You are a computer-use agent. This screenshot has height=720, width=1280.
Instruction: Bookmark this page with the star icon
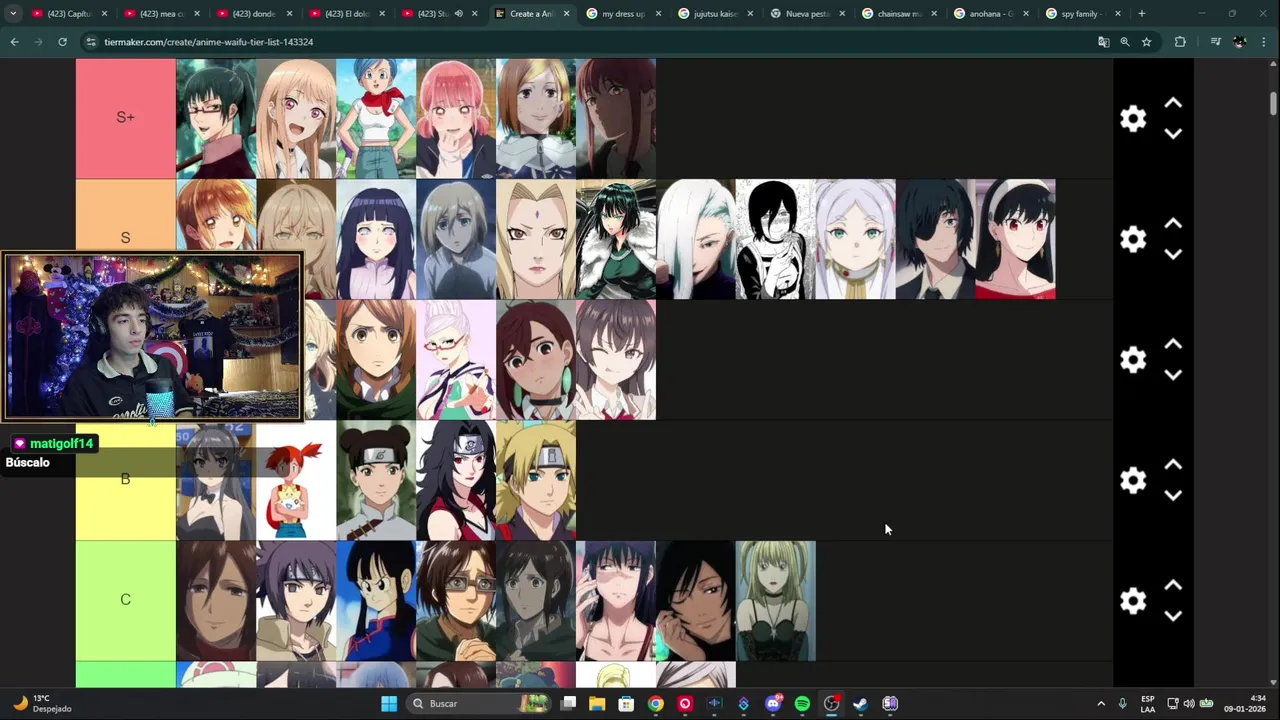[1147, 42]
